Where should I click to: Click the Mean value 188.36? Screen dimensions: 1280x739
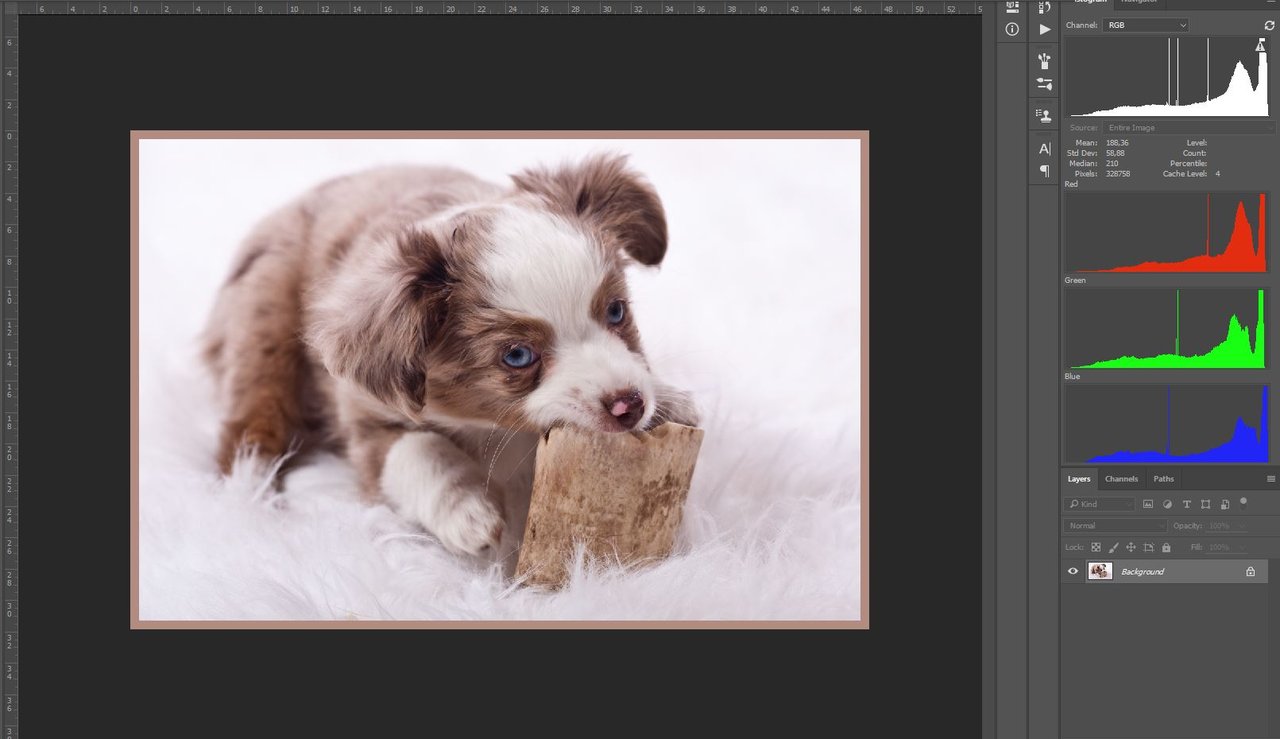(1116, 143)
